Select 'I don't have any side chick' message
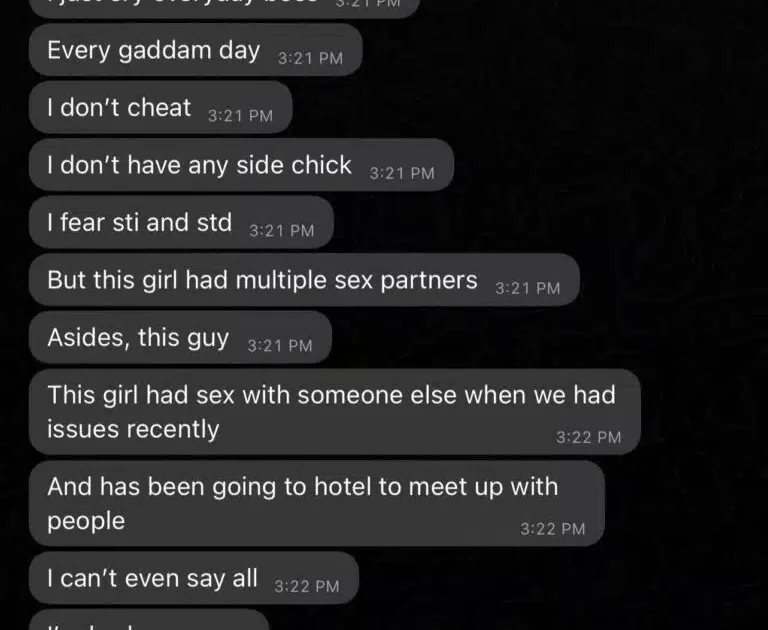 241,165
